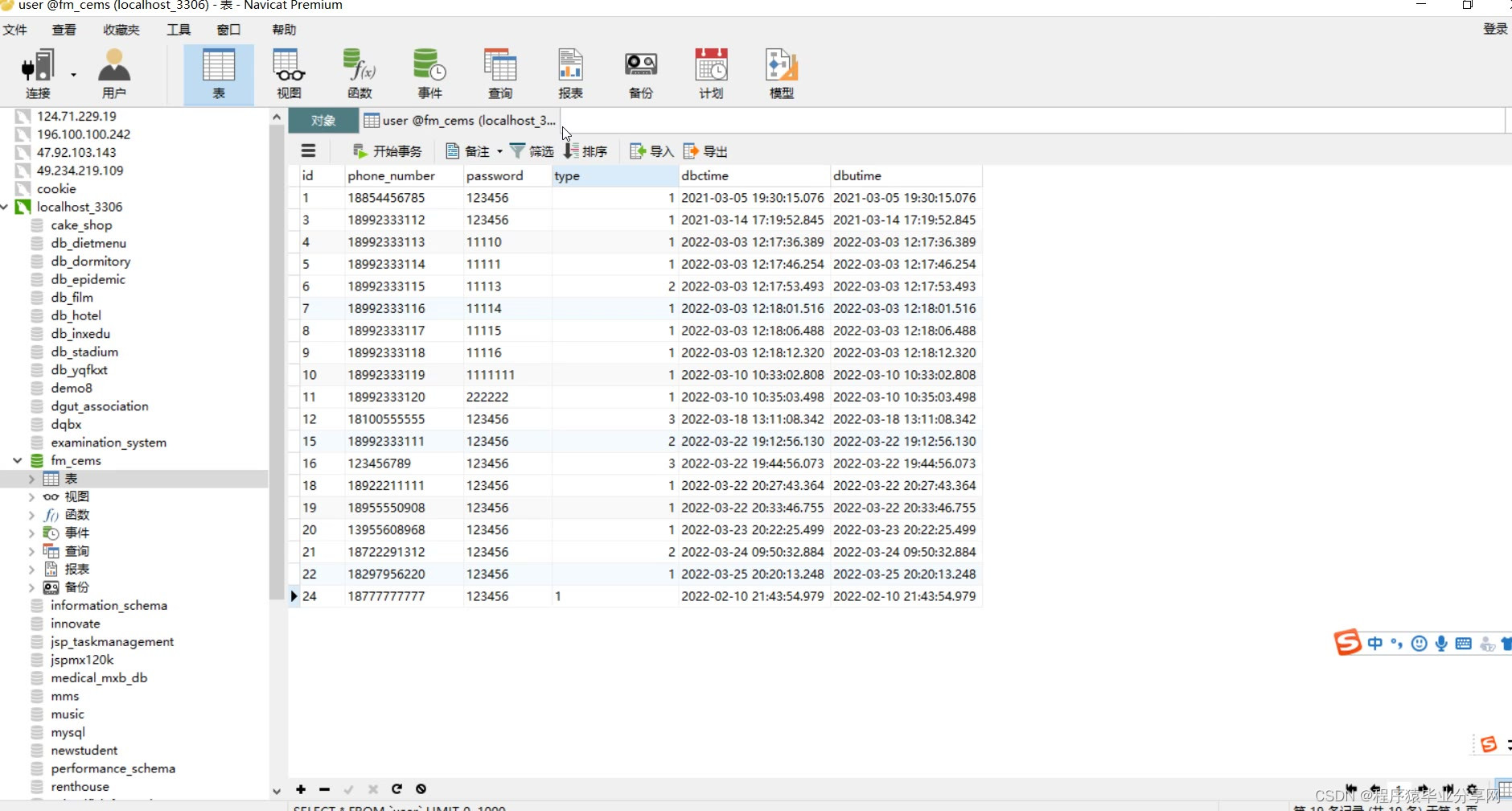
Task: Open the hamburger menu above the grid
Action: tap(308, 150)
